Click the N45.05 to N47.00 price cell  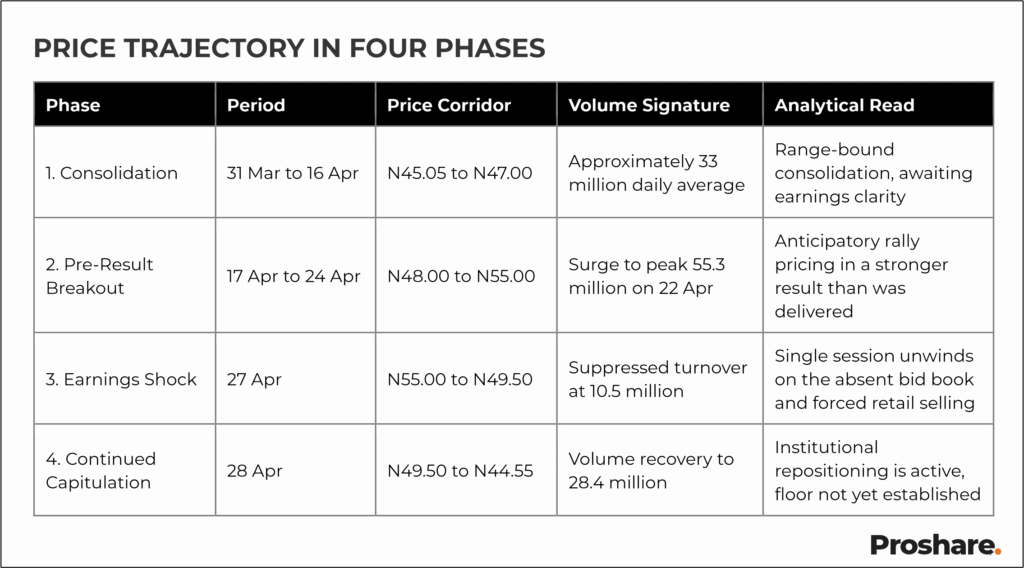460,173
